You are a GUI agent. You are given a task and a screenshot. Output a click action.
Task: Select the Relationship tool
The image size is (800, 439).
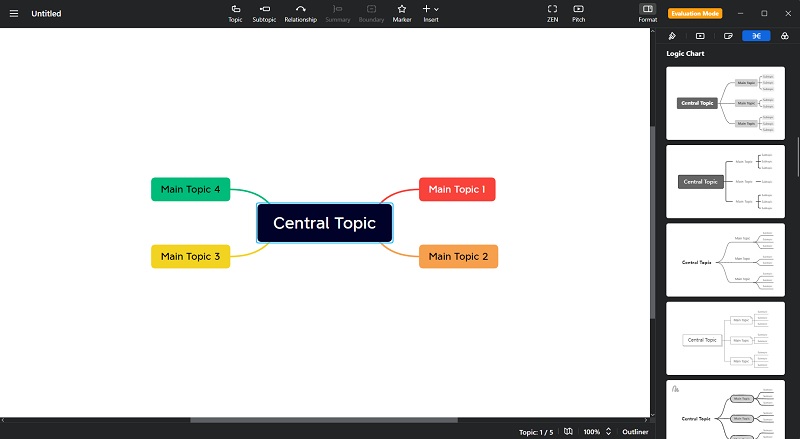(301, 14)
